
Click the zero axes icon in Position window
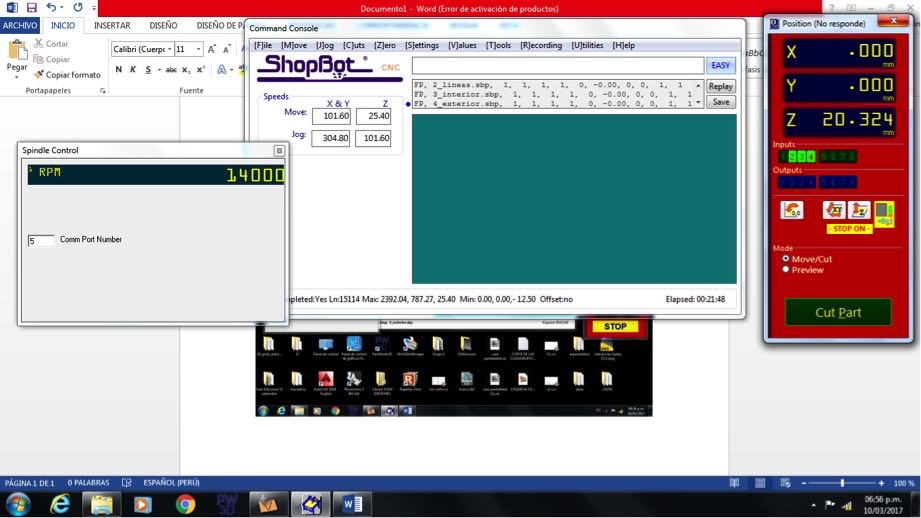[x=792, y=210]
